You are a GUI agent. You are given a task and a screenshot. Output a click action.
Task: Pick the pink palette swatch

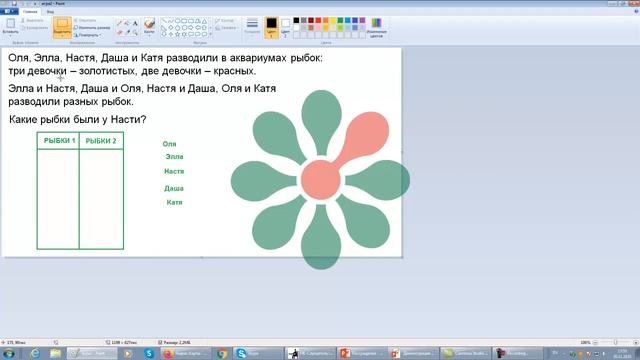click(318, 28)
